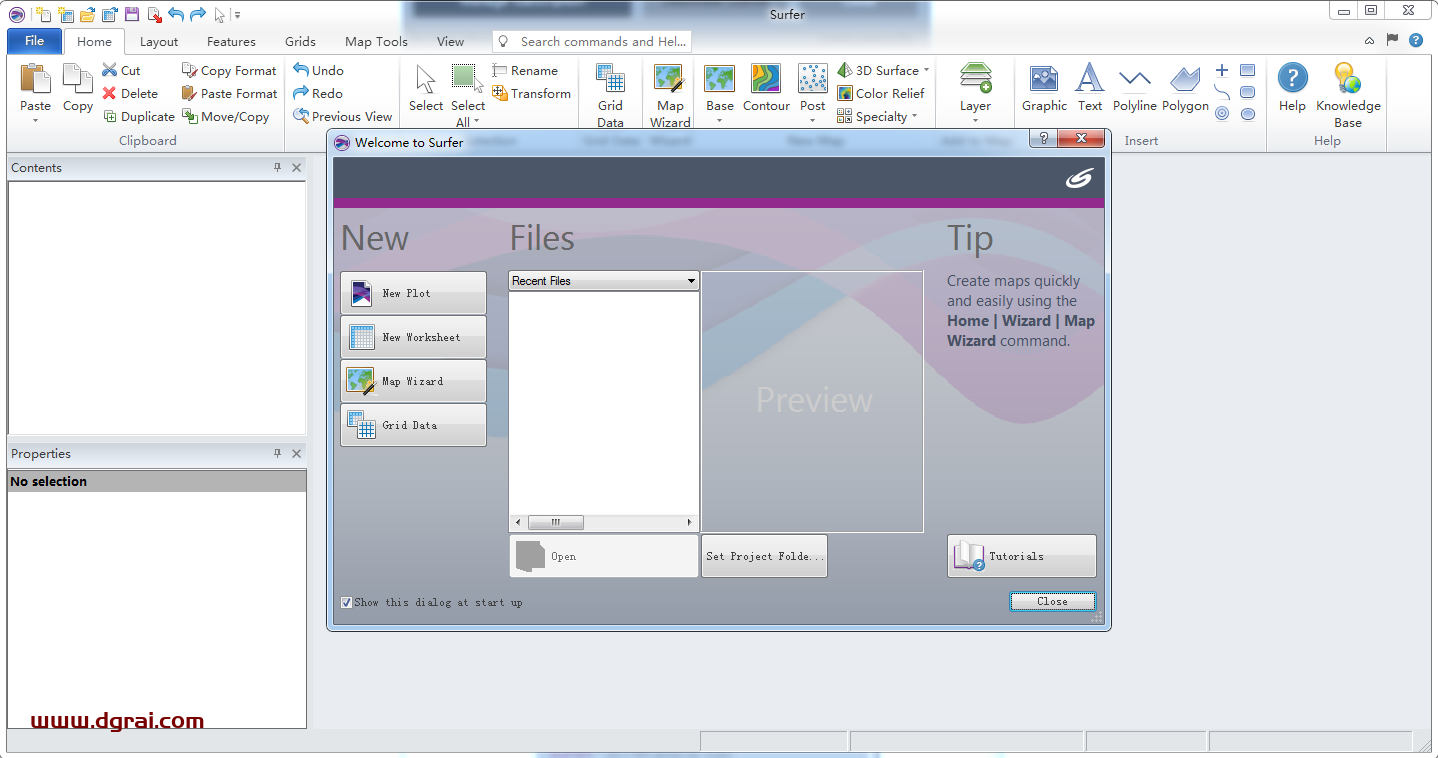1438x758 pixels.
Task: Click New Plot in the welcome dialog
Action: coord(413,293)
